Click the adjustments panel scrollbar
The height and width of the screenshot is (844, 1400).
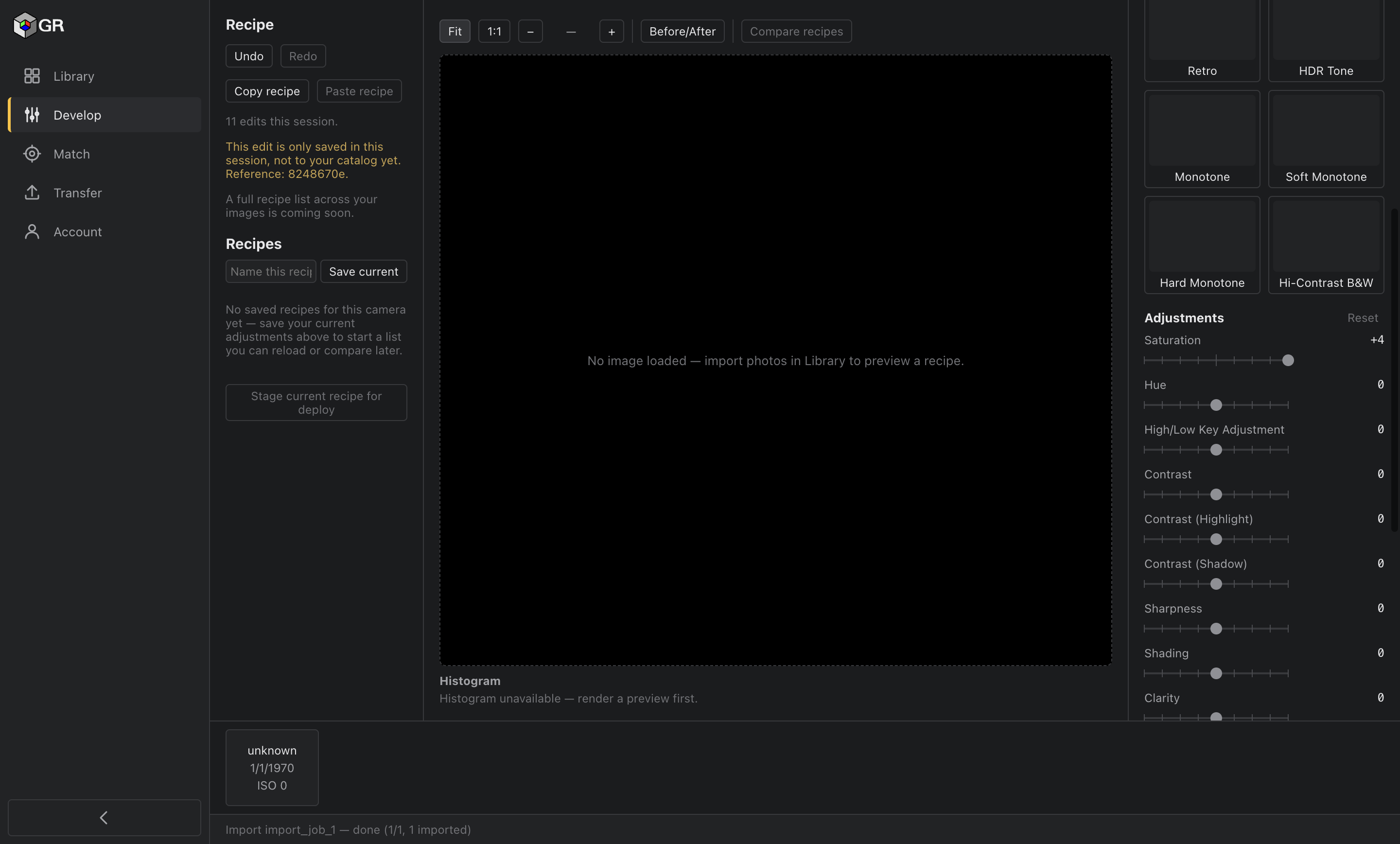(x=1394, y=369)
